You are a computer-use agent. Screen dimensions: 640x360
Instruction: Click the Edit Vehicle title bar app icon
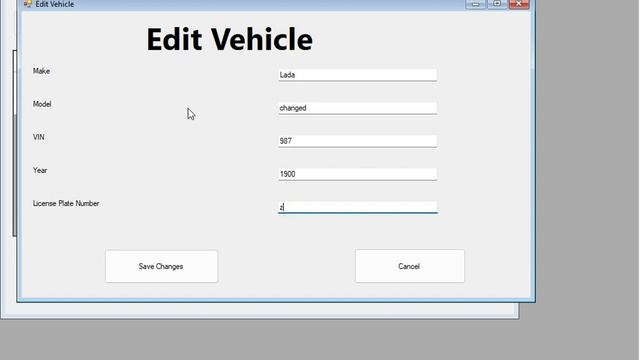coord(27,4)
